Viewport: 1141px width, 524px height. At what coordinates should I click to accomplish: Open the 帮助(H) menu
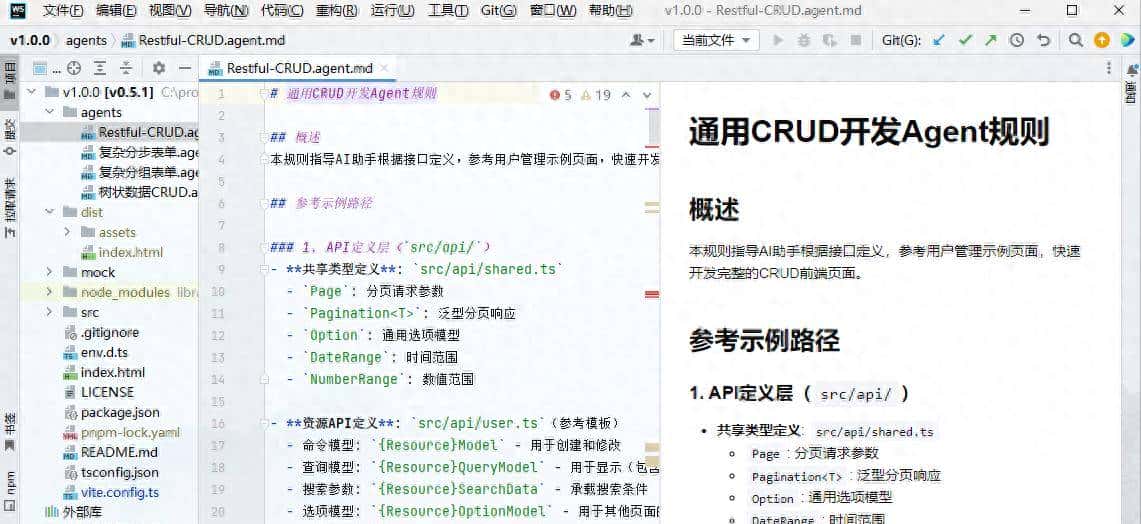point(610,11)
